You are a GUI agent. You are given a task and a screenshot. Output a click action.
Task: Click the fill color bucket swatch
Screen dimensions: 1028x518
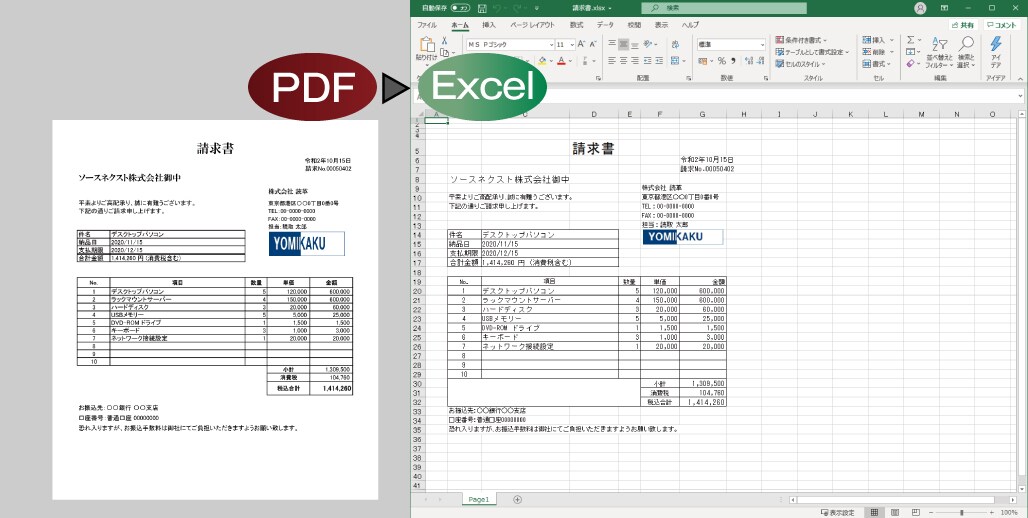pos(542,60)
